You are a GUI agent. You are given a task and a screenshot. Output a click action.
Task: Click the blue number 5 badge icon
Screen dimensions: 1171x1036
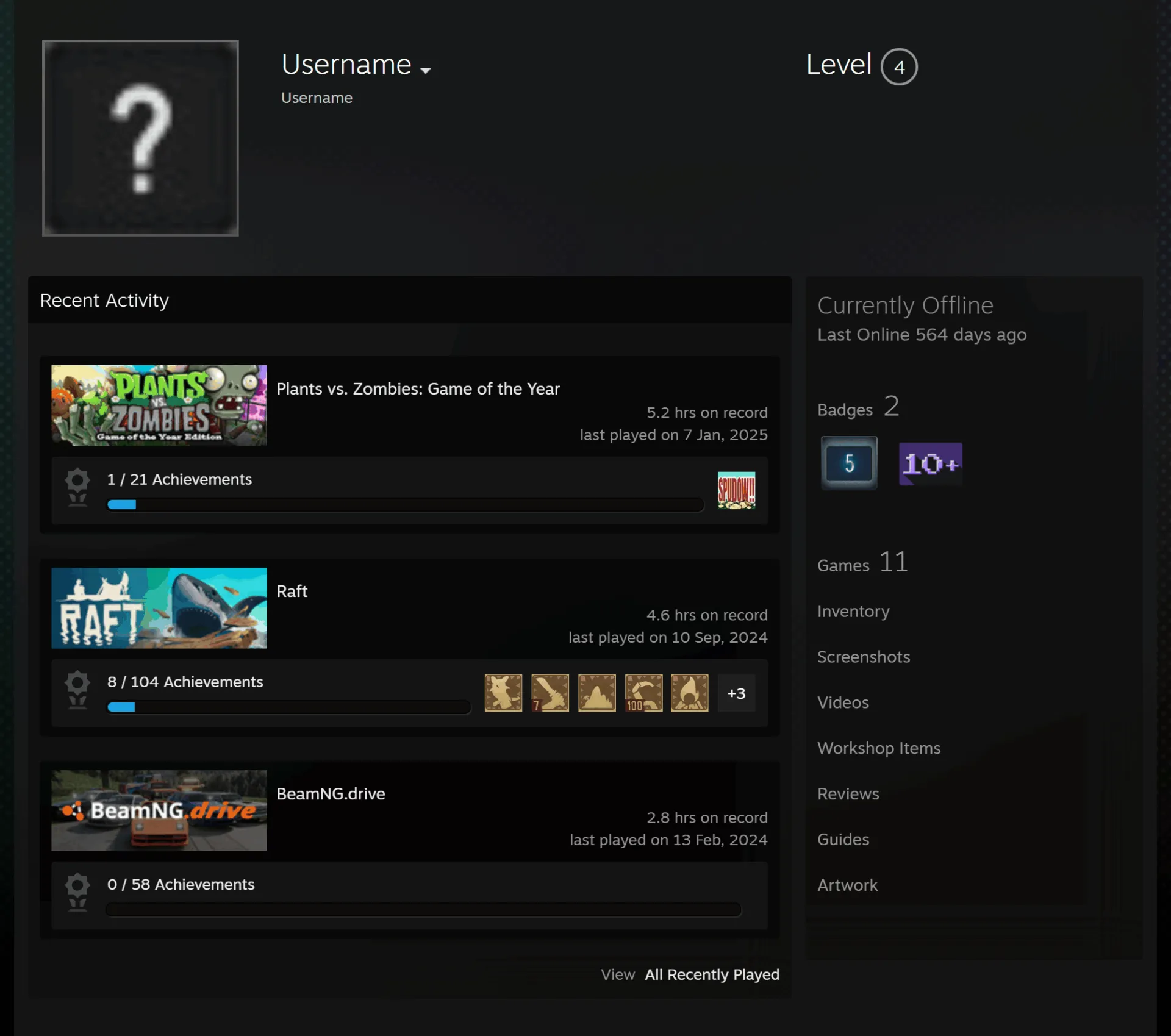click(x=849, y=463)
